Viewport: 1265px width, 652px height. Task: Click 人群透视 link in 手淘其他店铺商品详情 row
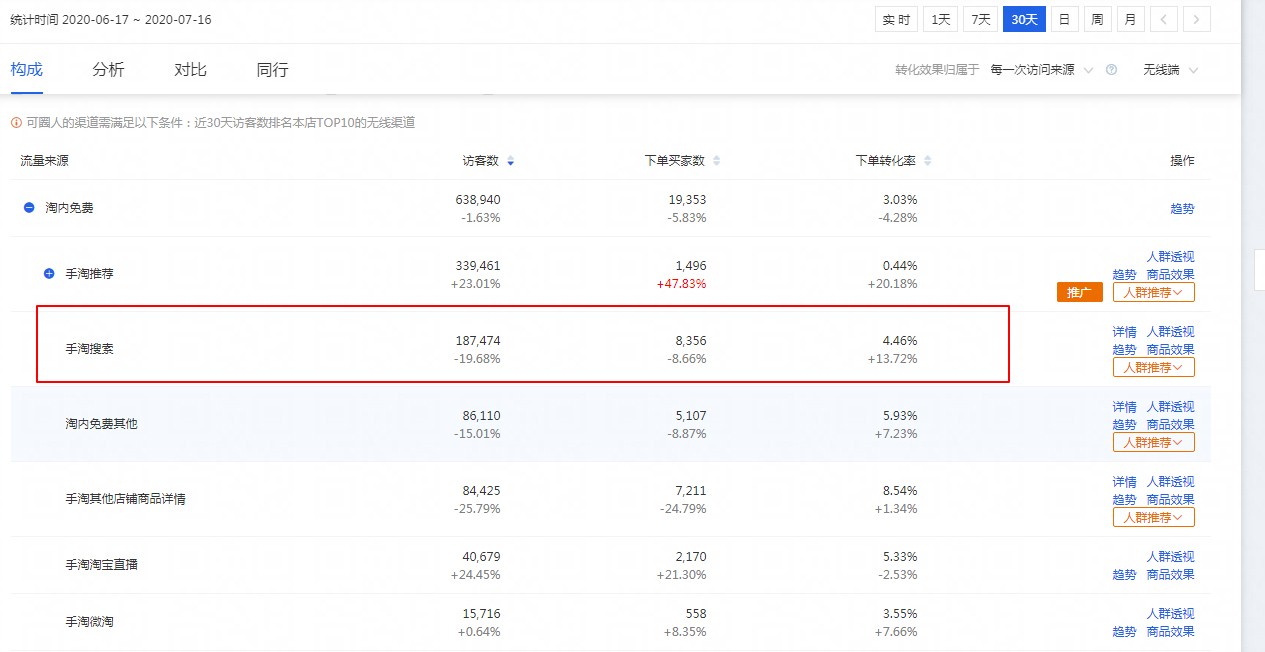pos(1170,482)
